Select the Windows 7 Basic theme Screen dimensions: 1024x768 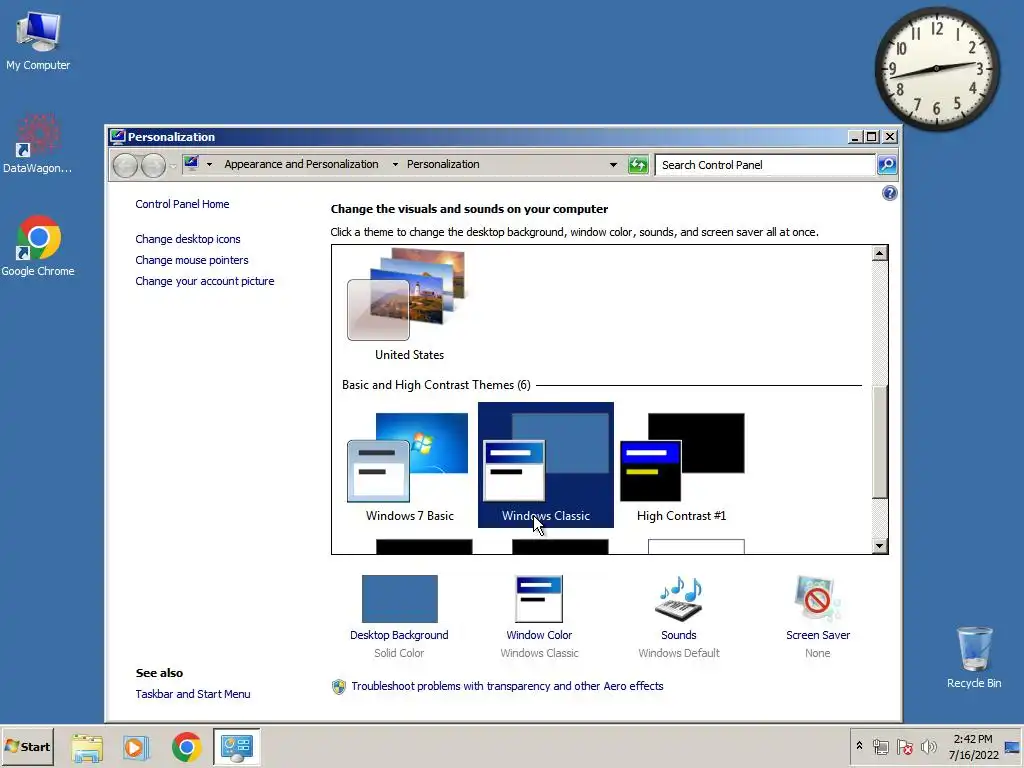click(409, 466)
